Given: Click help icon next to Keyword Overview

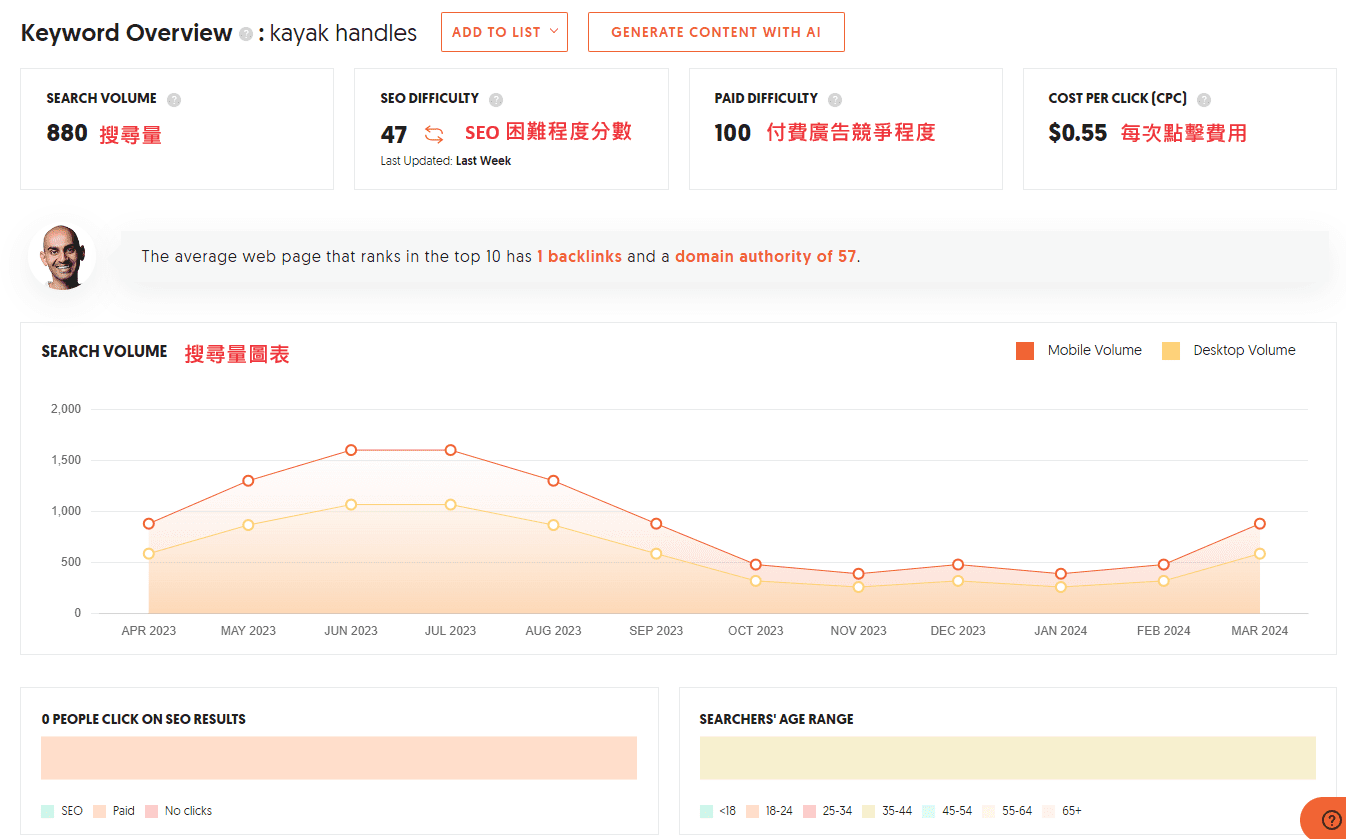Looking at the screenshot, I should (x=246, y=34).
